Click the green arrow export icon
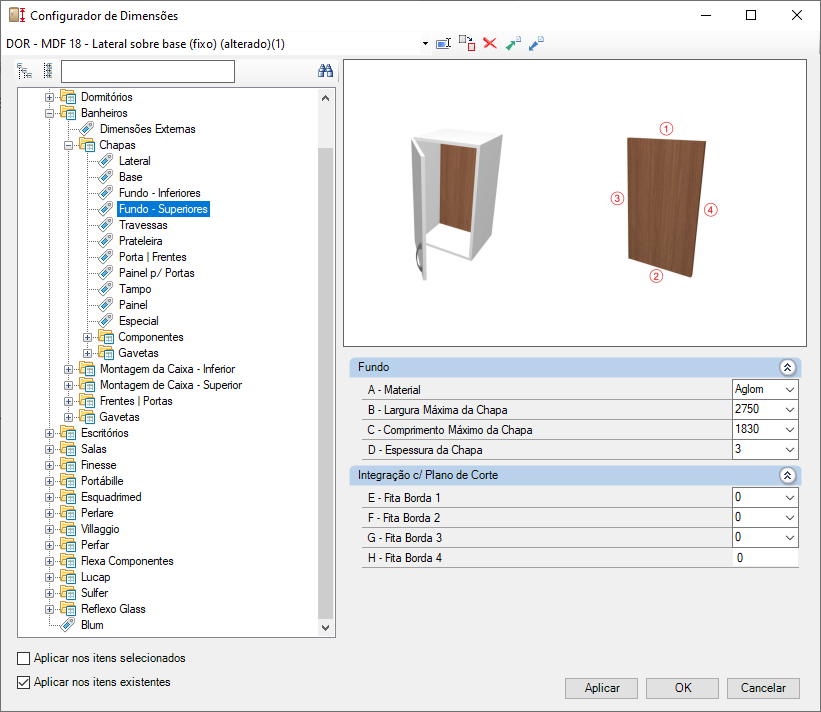The width and height of the screenshot is (821, 712). 513,43
